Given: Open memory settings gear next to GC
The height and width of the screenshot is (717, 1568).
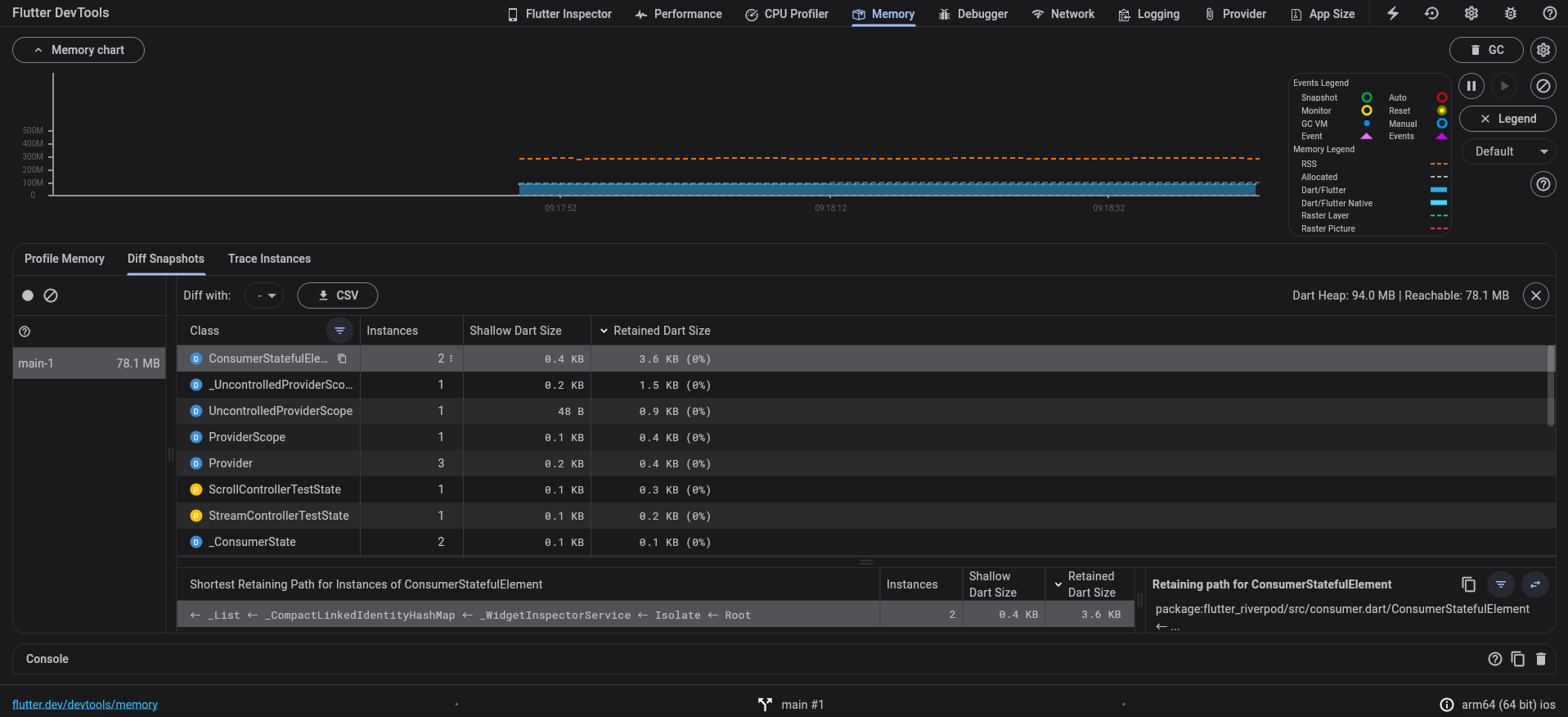Looking at the screenshot, I should pos(1543,50).
